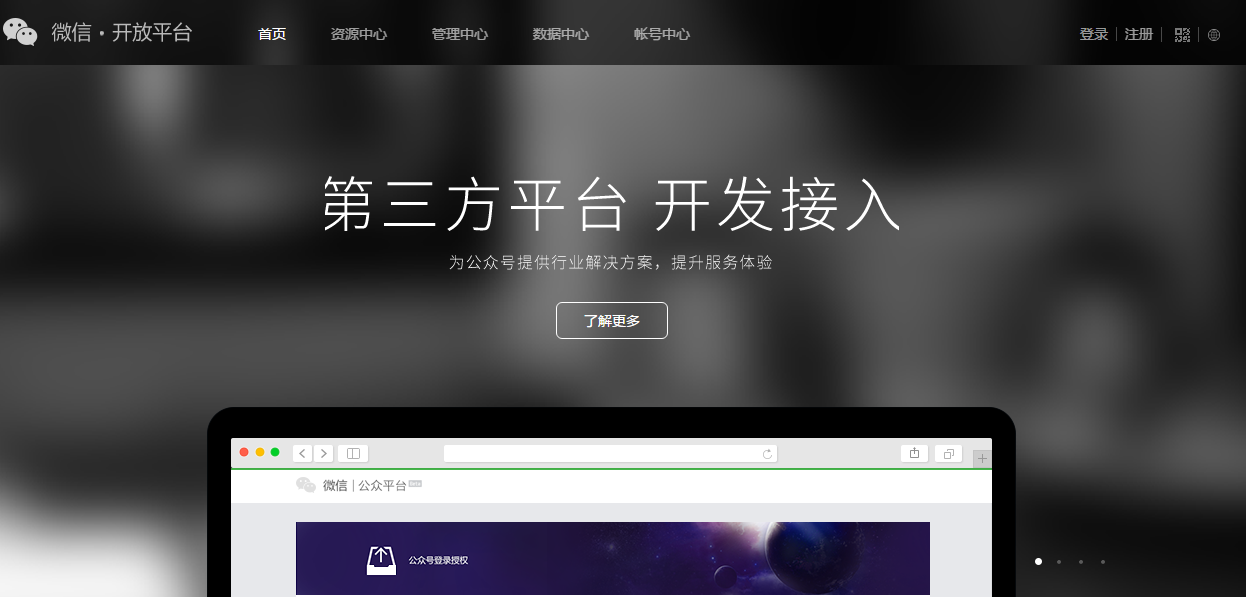The height and width of the screenshot is (597, 1246).
Task: Select 帐号中心 in top navigation
Action: (662, 34)
